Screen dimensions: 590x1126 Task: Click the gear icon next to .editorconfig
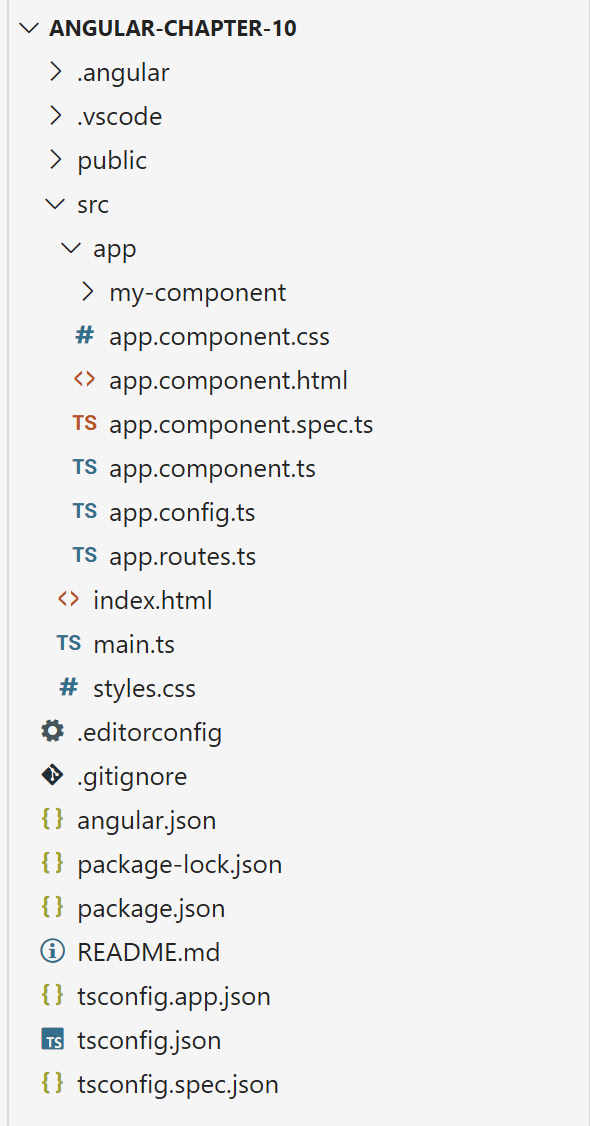coord(52,731)
